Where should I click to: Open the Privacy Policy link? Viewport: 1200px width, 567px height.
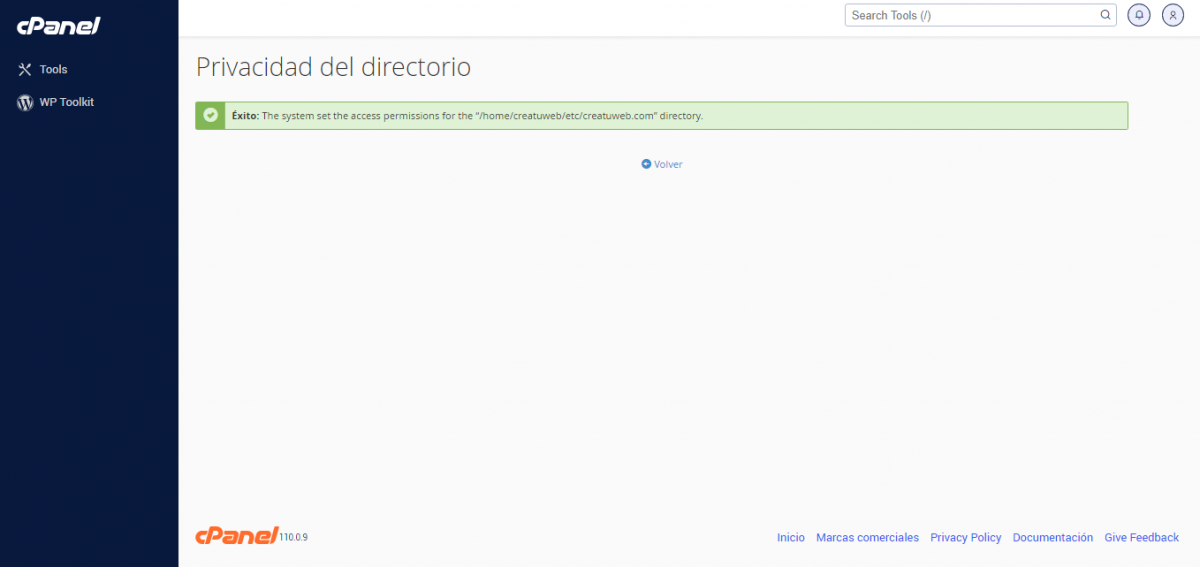point(965,538)
